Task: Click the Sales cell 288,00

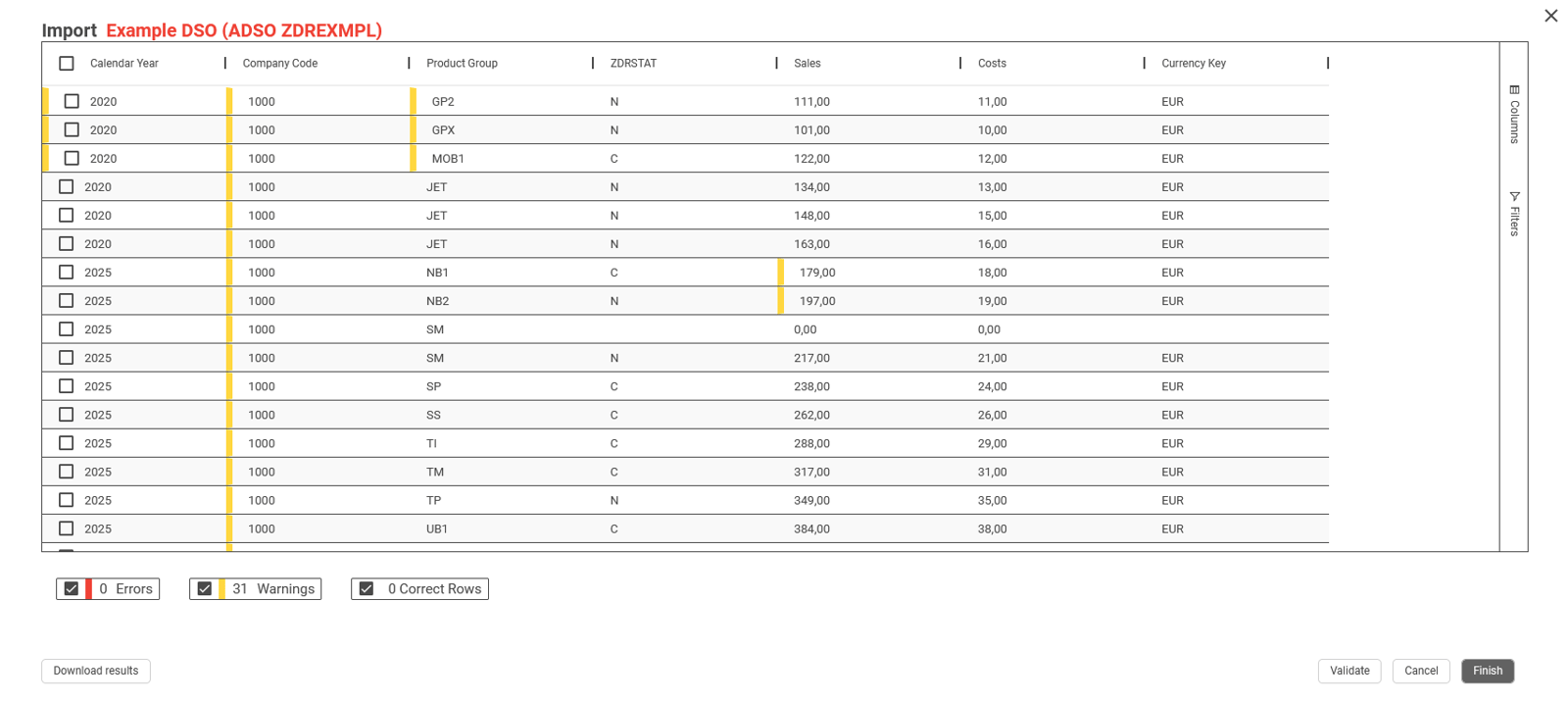Action: click(868, 443)
